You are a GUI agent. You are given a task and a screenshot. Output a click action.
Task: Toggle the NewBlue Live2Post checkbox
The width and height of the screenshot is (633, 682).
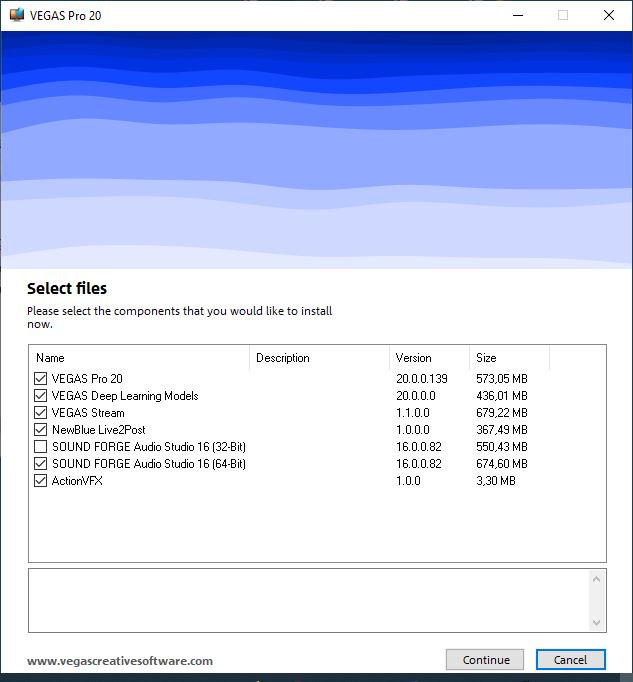[x=40, y=430]
